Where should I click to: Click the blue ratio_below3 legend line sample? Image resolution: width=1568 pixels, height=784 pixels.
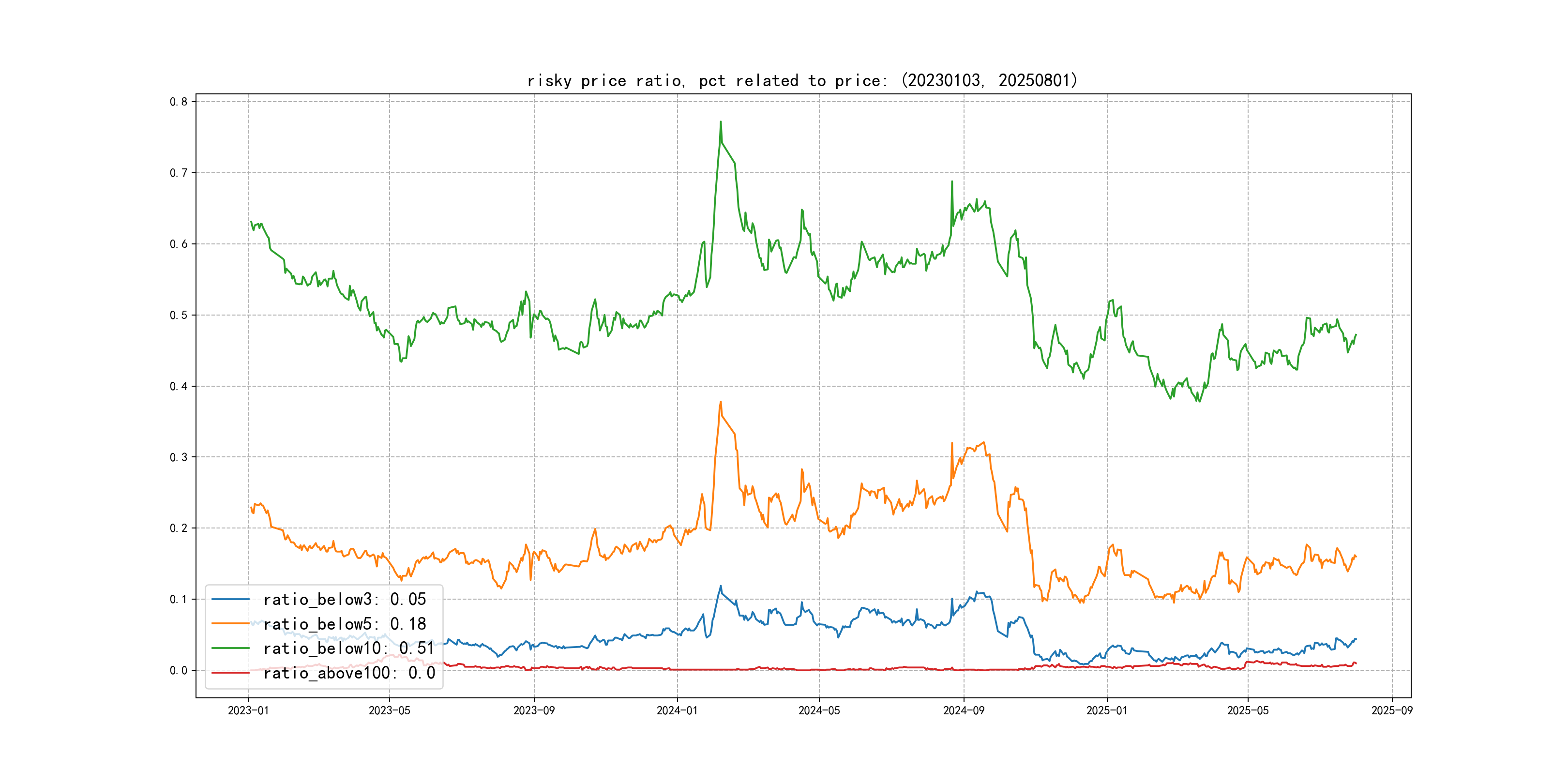click(x=230, y=600)
